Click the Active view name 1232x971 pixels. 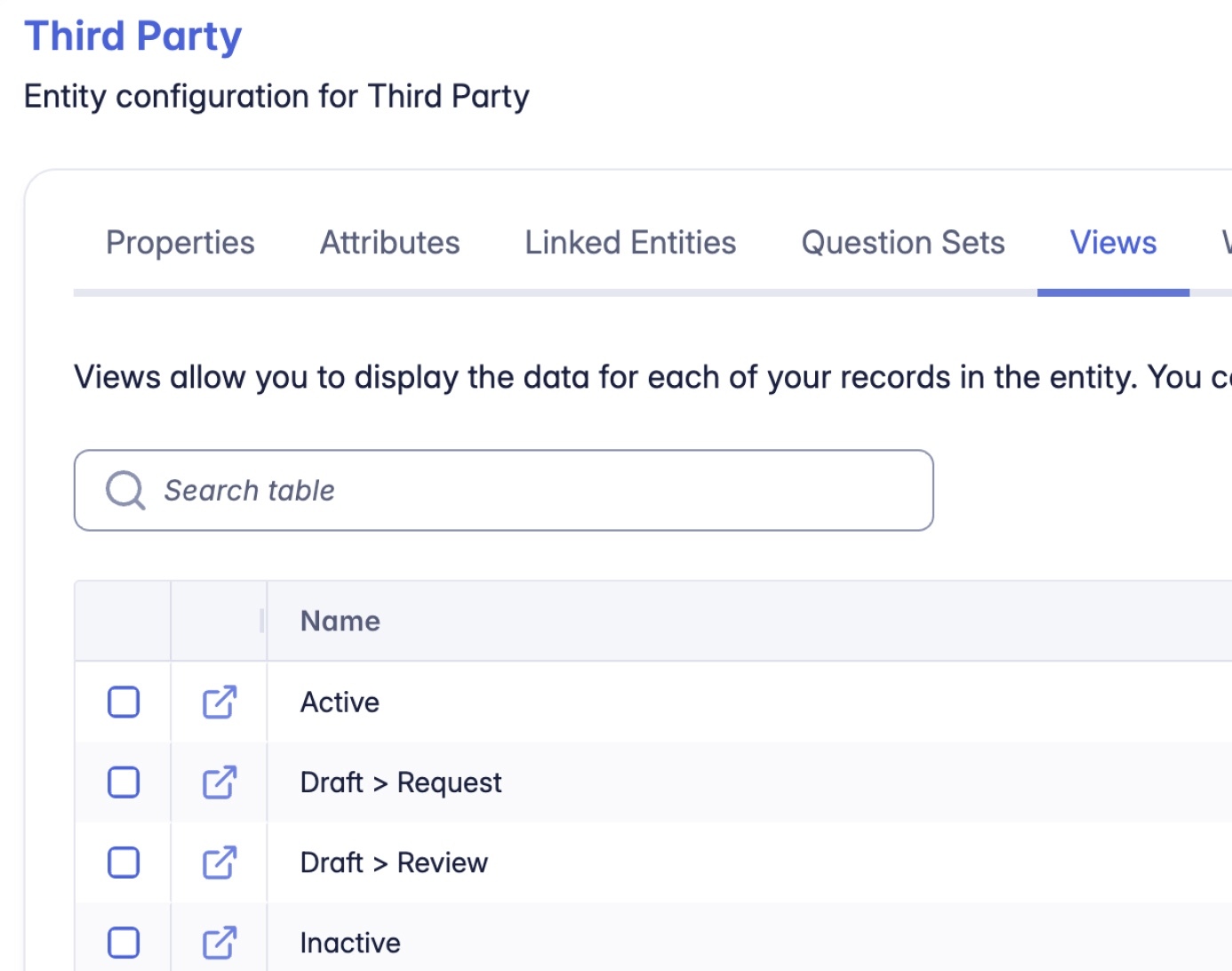click(x=340, y=702)
